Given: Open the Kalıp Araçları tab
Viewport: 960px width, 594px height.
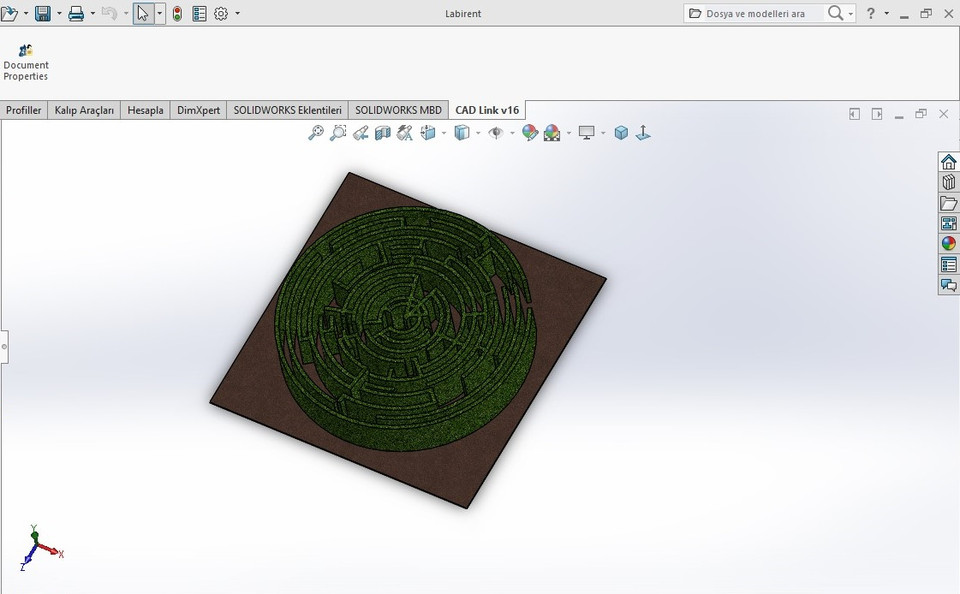Looking at the screenshot, I should pos(84,110).
